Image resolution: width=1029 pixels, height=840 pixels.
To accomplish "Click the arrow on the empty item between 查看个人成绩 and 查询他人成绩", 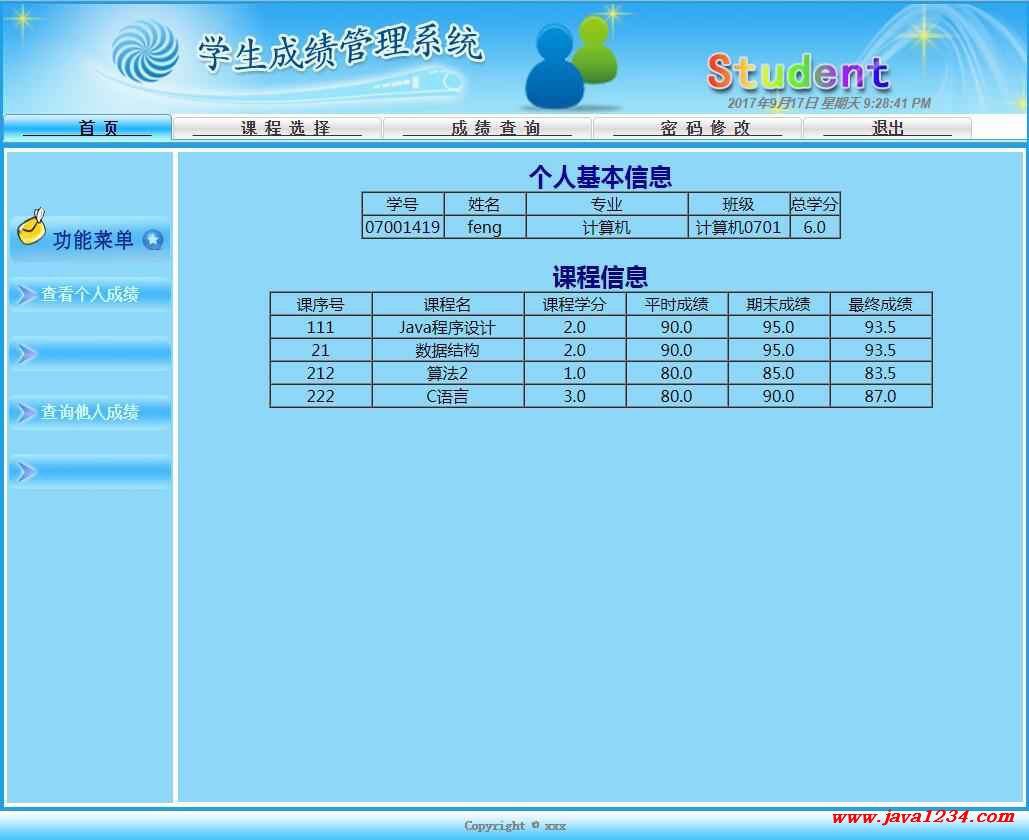I will [x=25, y=354].
